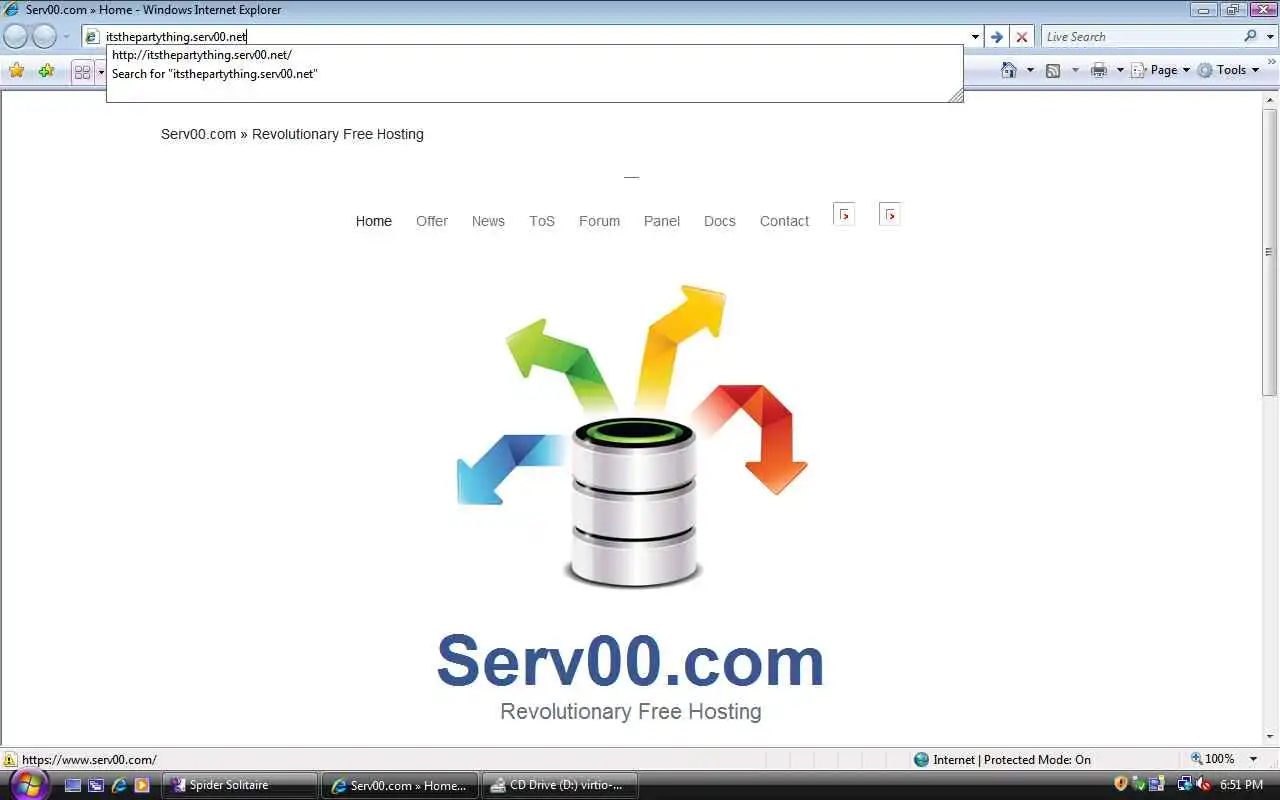Image resolution: width=1280 pixels, height=800 pixels.
Task: Click the security warning icon in status bar
Action: [x=10, y=760]
